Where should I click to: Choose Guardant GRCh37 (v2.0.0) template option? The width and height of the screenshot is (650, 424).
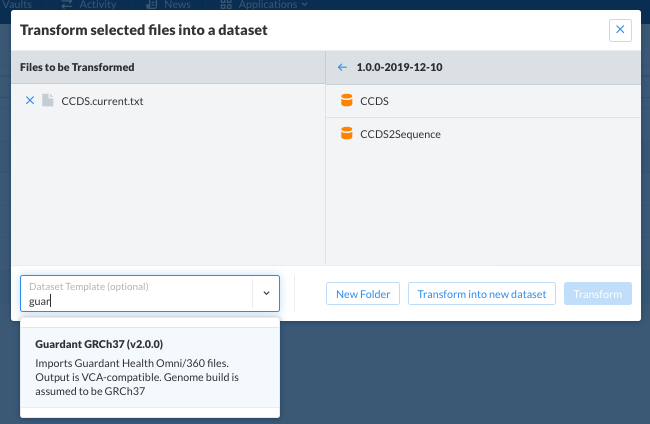click(150, 367)
